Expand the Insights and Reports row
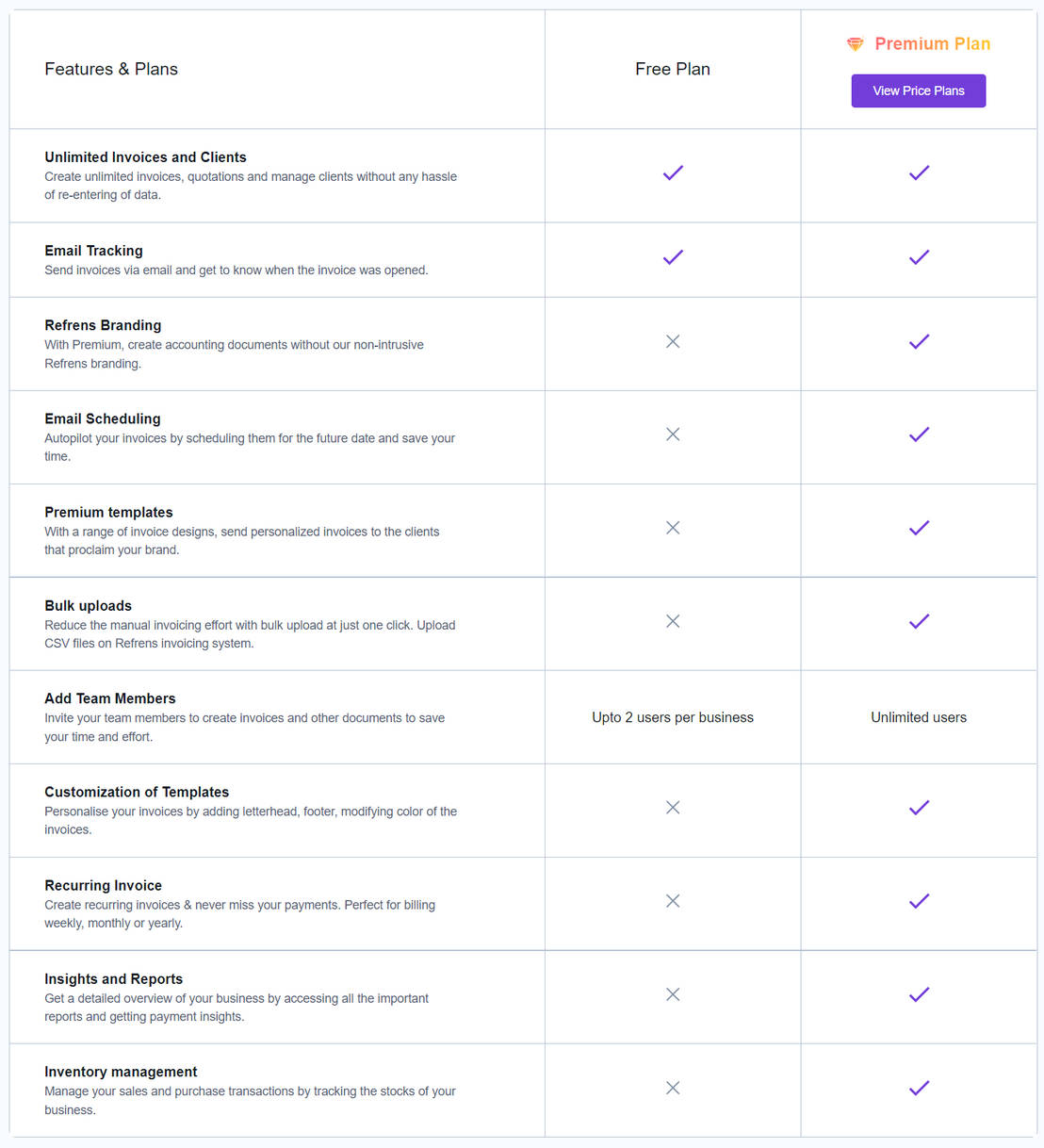The width and height of the screenshot is (1044, 1148). pyautogui.click(x=114, y=978)
